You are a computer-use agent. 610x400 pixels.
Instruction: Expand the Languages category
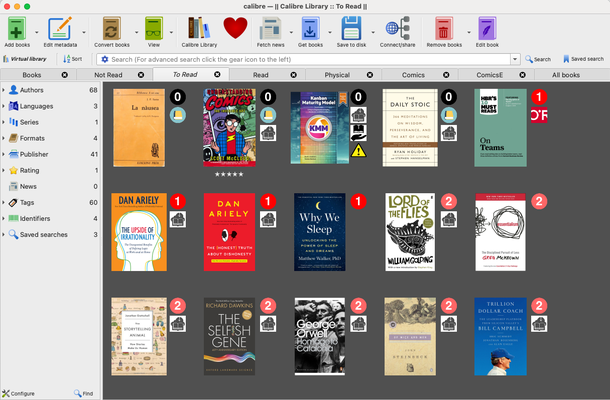click(4, 106)
